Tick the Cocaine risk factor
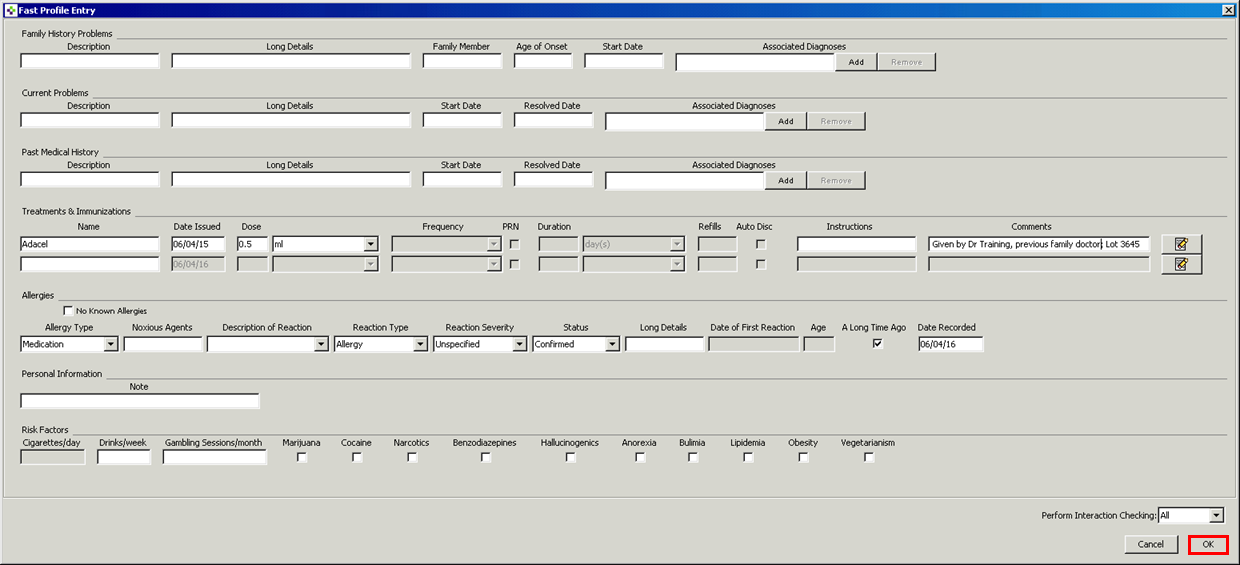The width and height of the screenshot is (1240, 565). (x=357, y=457)
